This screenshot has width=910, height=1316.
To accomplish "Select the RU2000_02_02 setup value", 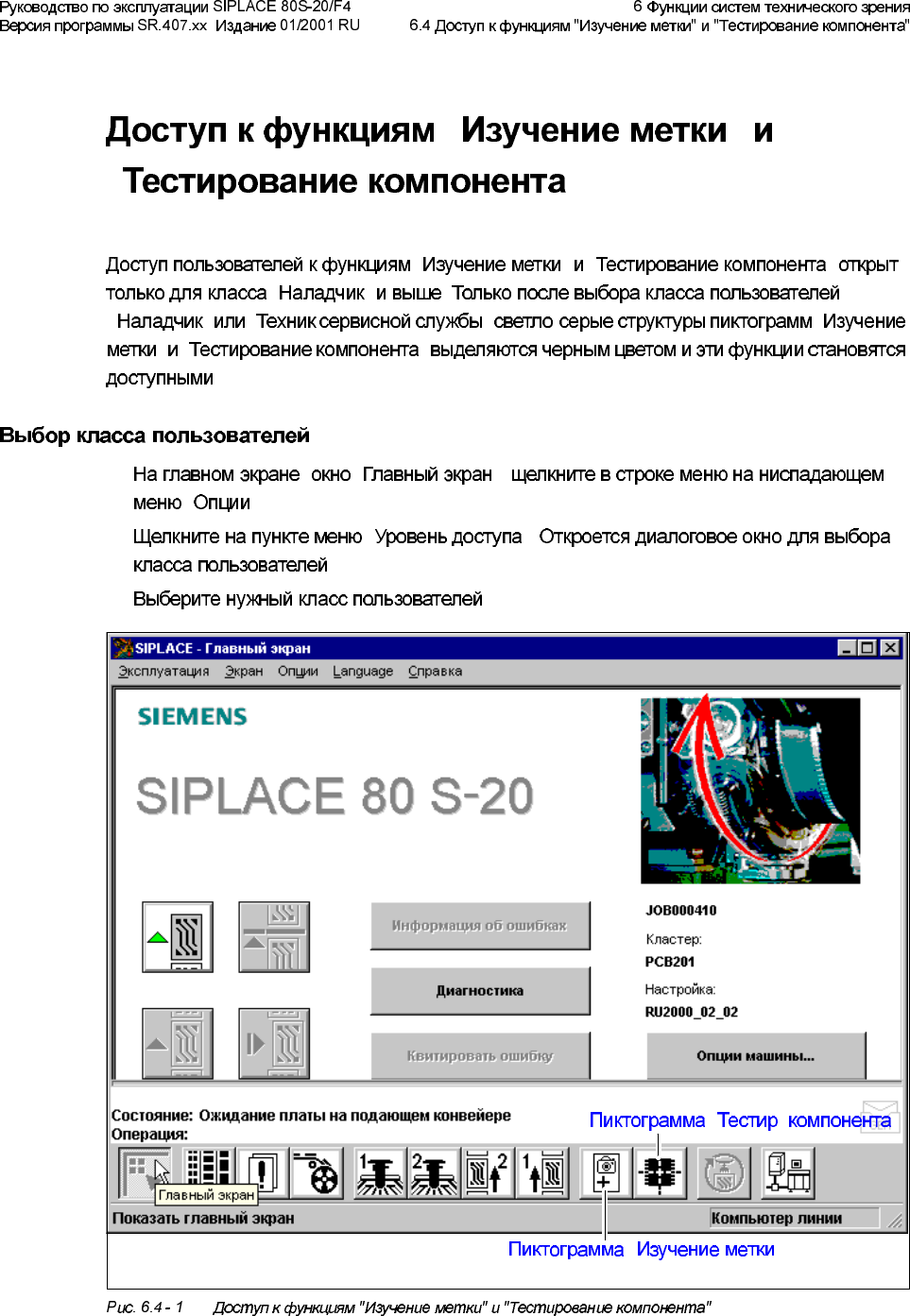I will point(692,1012).
